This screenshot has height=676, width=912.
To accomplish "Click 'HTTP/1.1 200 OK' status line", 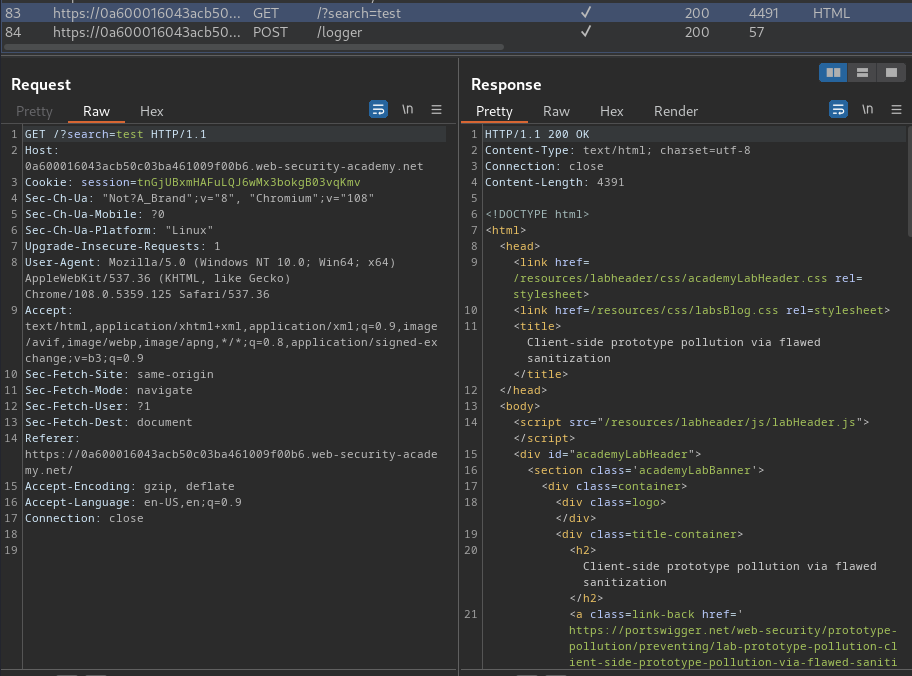I will (537, 134).
